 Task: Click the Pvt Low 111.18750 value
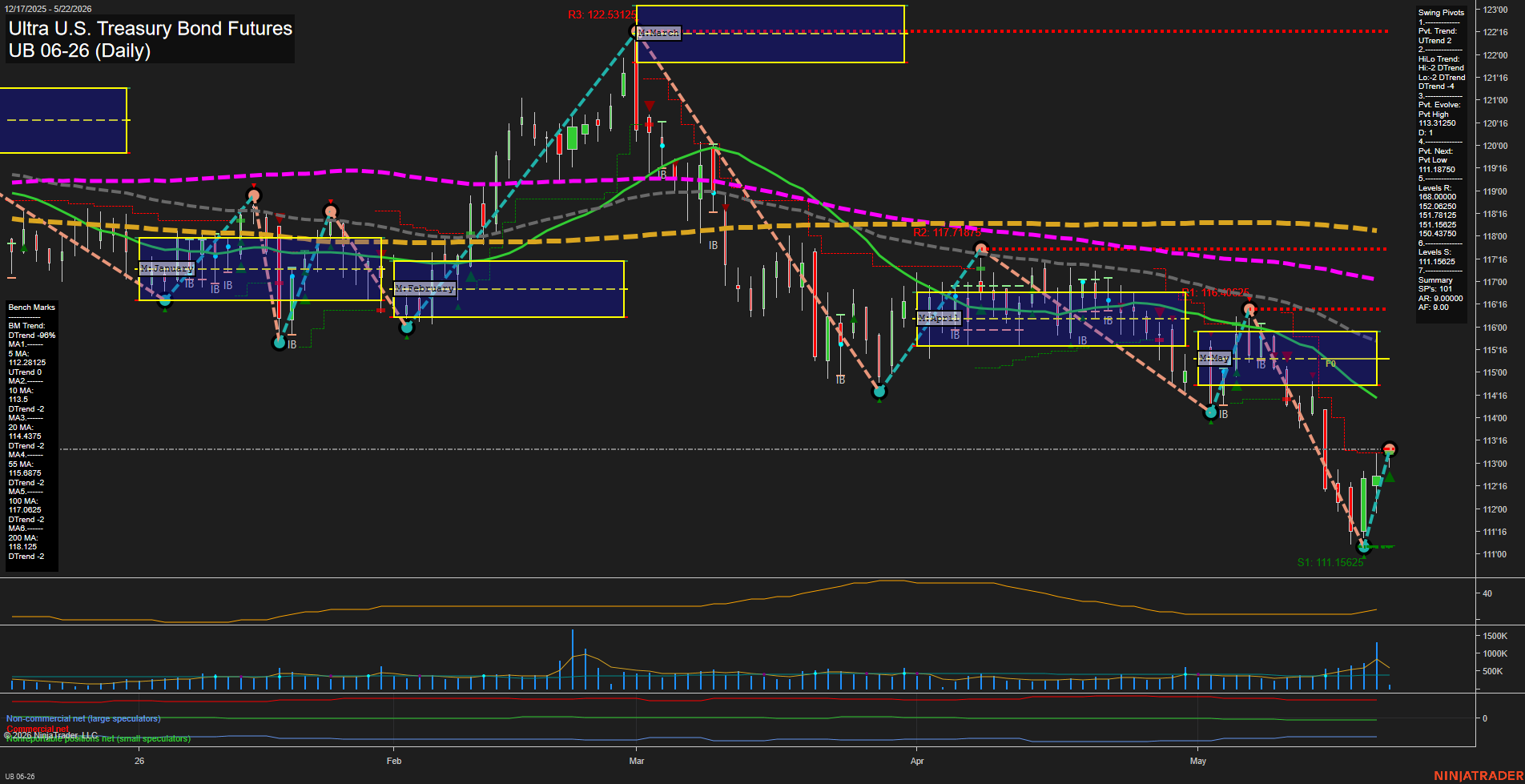(1437, 170)
